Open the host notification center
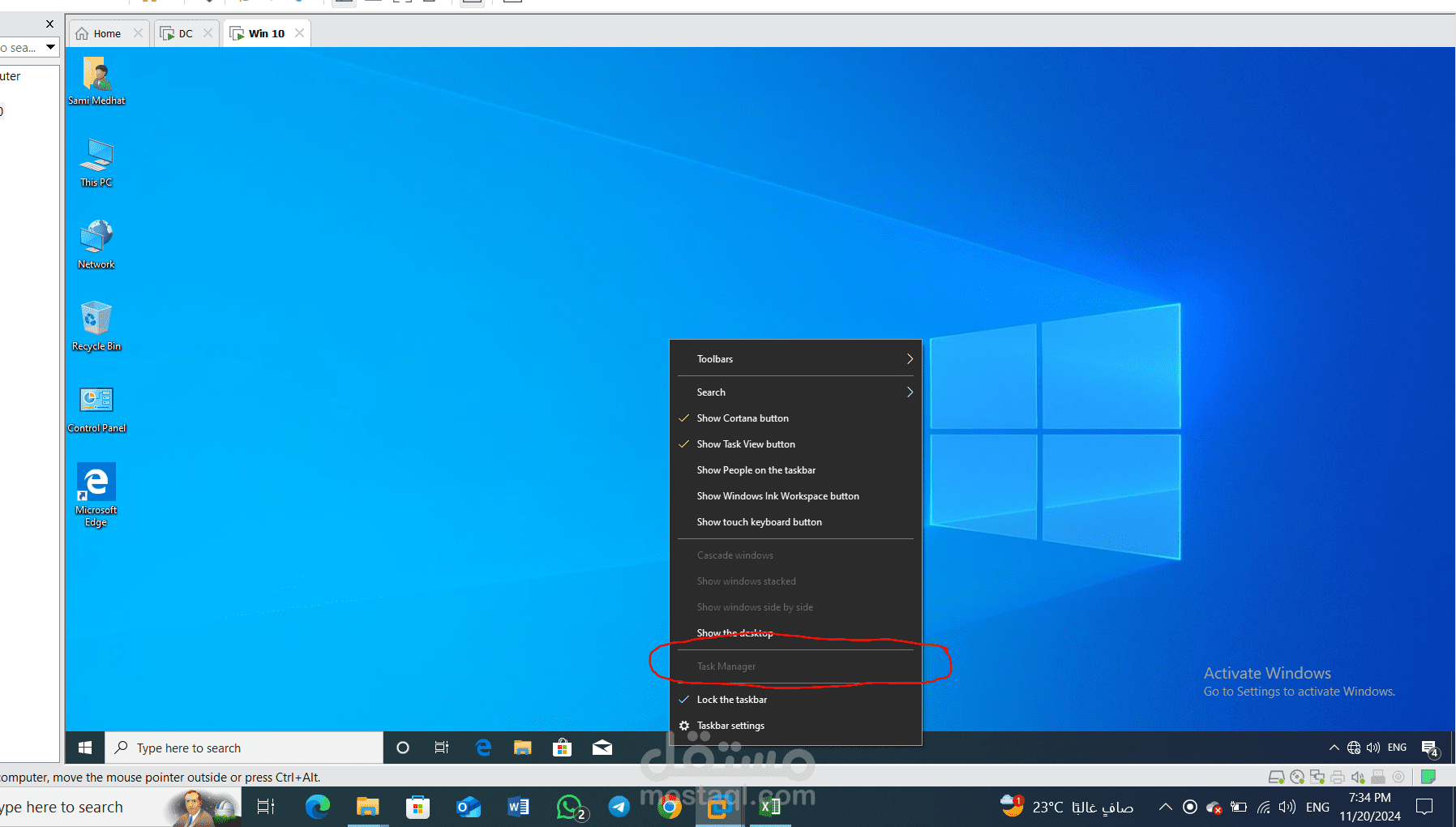This screenshot has width=1456, height=827. click(1424, 807)
